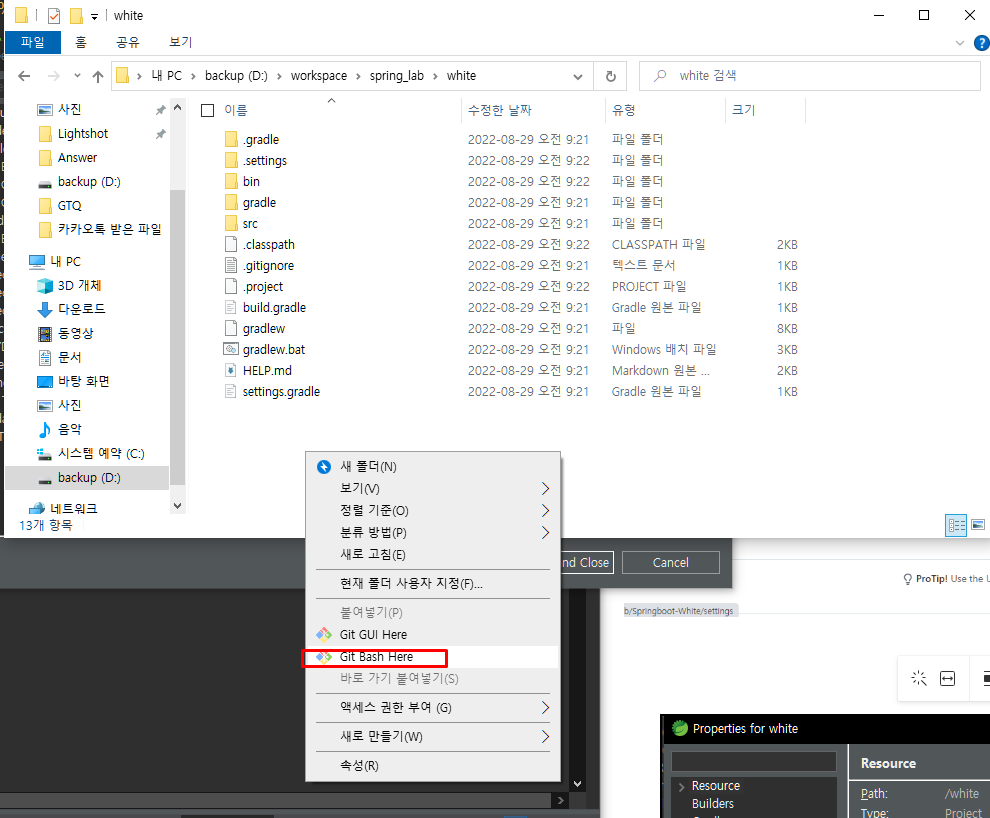This screenshot has height=818, width=990.
Task: Expand 정렬 기준(O) submenu arrow
Action: point(545,511)
